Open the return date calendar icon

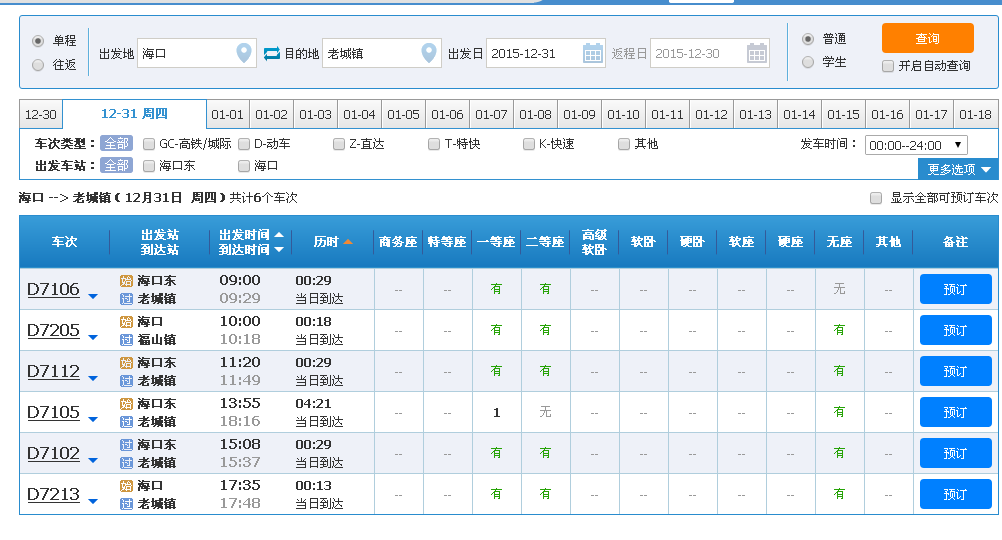[757, 53]
